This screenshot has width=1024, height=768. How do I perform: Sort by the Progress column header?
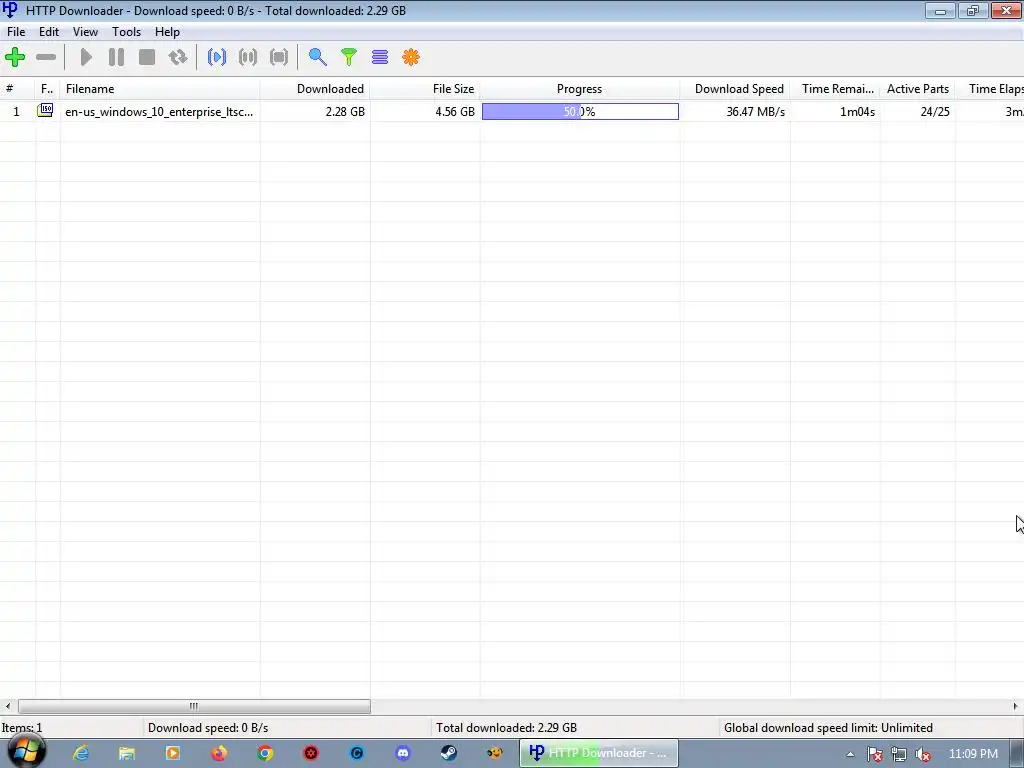pyautogui.click(x=580, y=89)
